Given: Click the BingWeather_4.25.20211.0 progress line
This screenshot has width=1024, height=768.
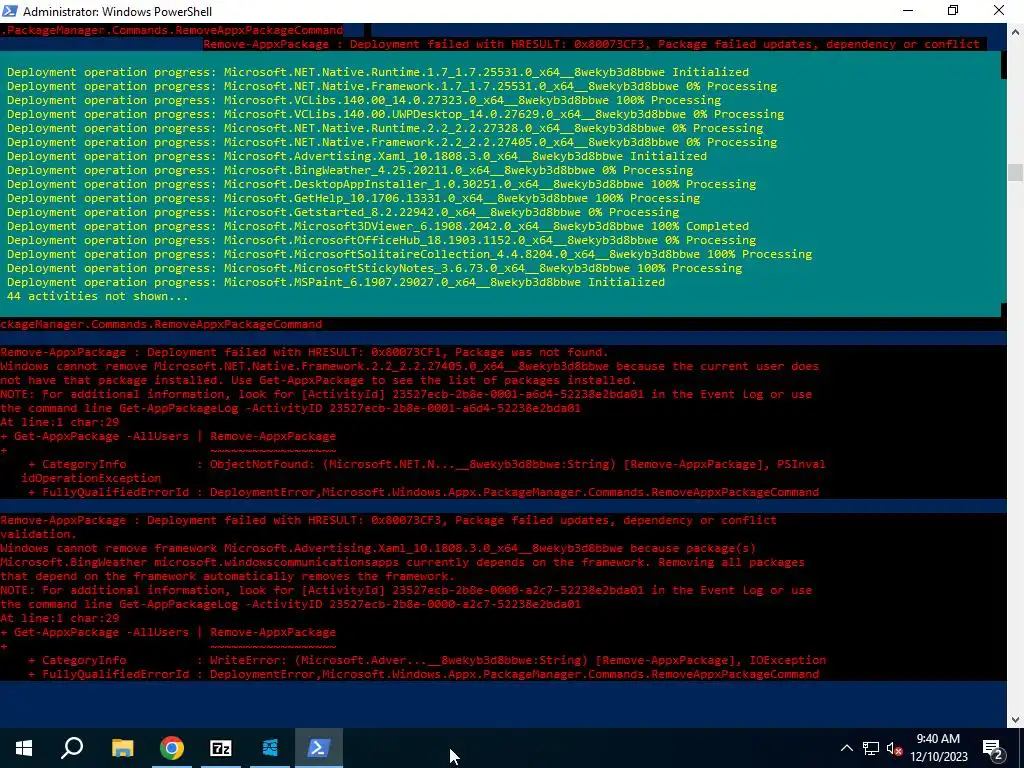Looking at the screenshot, I should point(350,170).
